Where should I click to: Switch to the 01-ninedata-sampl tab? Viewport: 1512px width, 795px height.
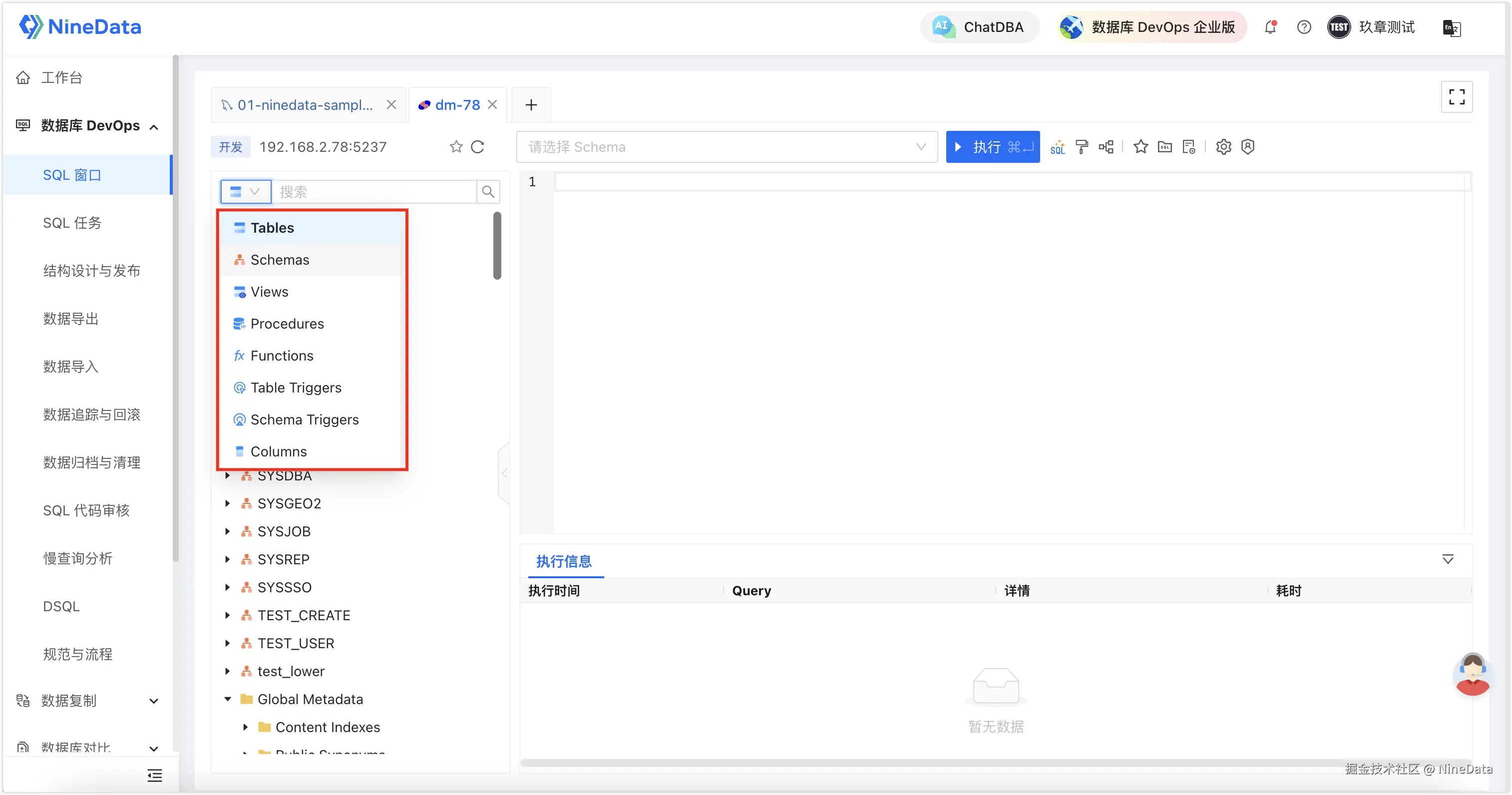pos(304,105)
